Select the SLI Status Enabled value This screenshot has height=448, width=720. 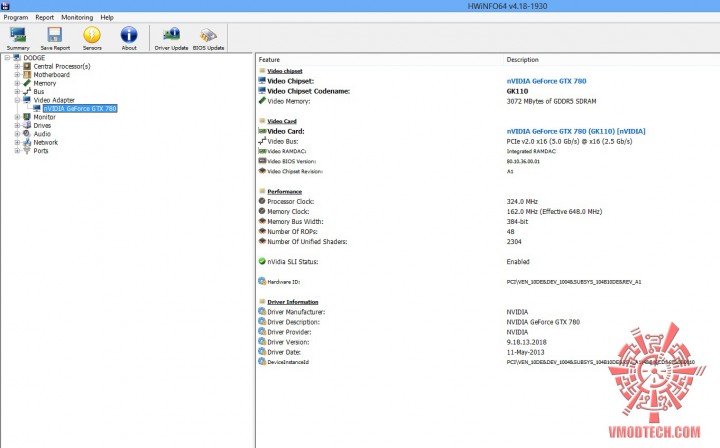coord(518,262)
